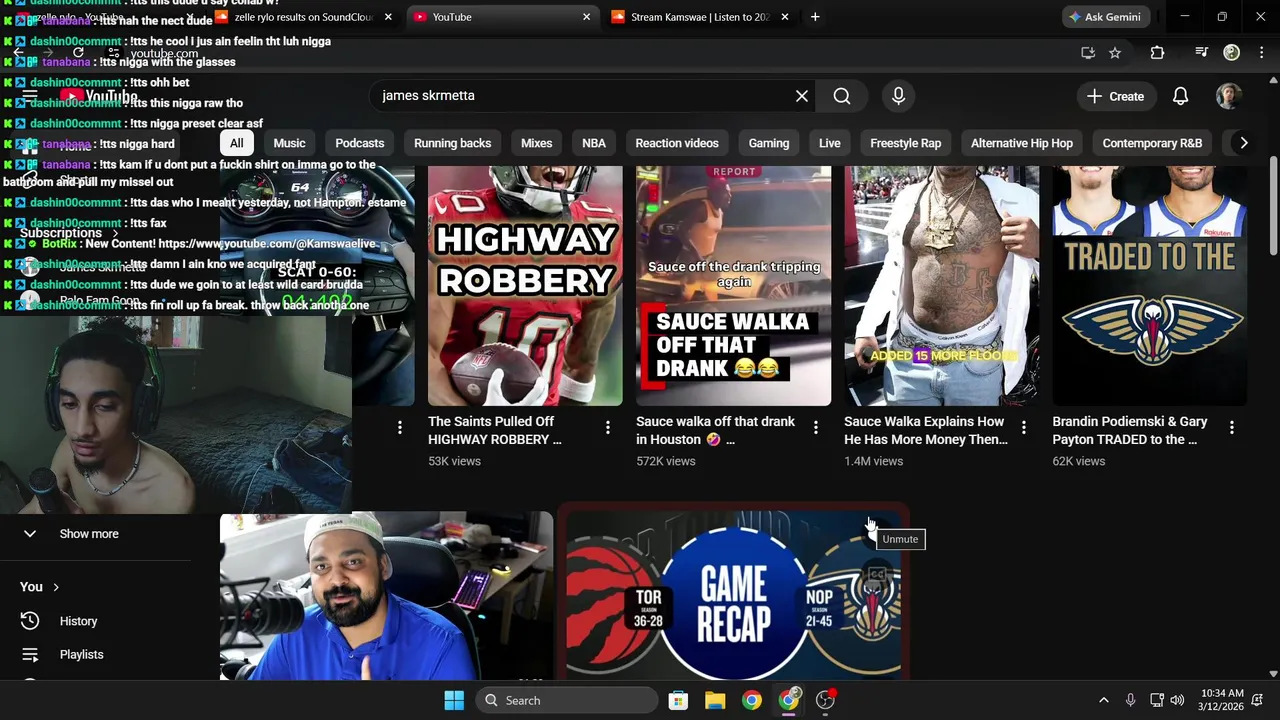Open more options for Brandin Podiemski video
Viewport: 1280px width, 720px height.
[x=1231, y=428]
